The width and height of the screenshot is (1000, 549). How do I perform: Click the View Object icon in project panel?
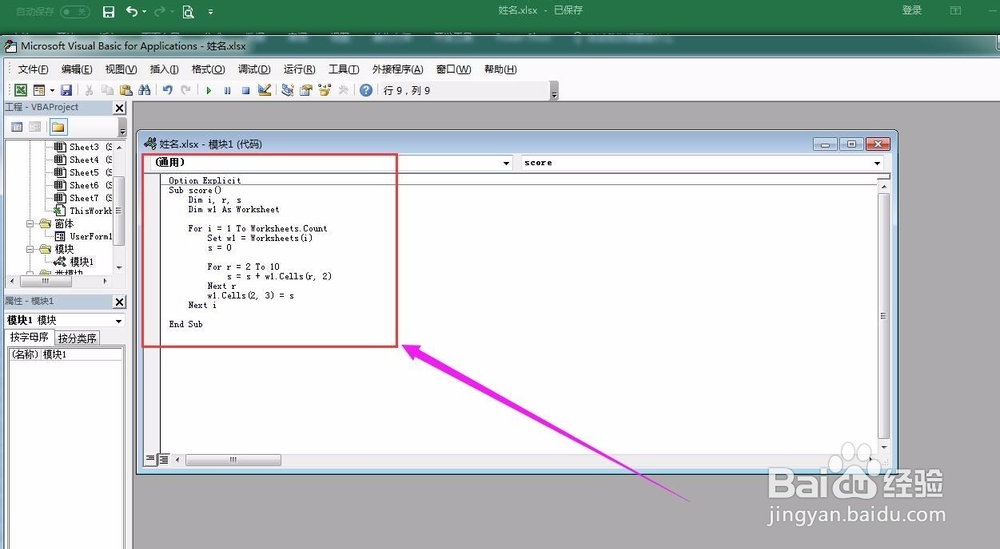35,127
